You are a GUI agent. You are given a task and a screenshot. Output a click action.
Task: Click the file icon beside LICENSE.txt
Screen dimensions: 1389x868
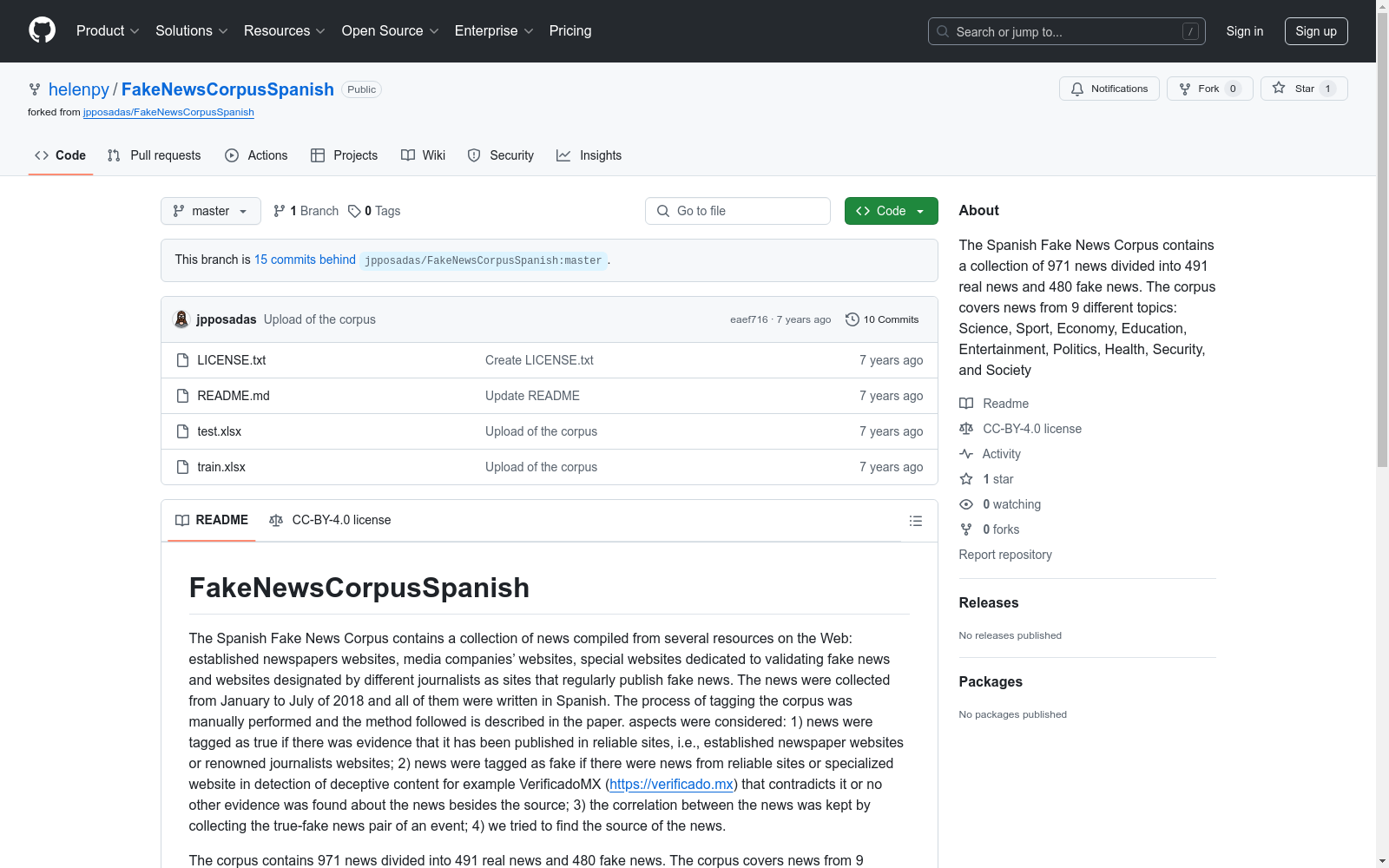point(182,360)
